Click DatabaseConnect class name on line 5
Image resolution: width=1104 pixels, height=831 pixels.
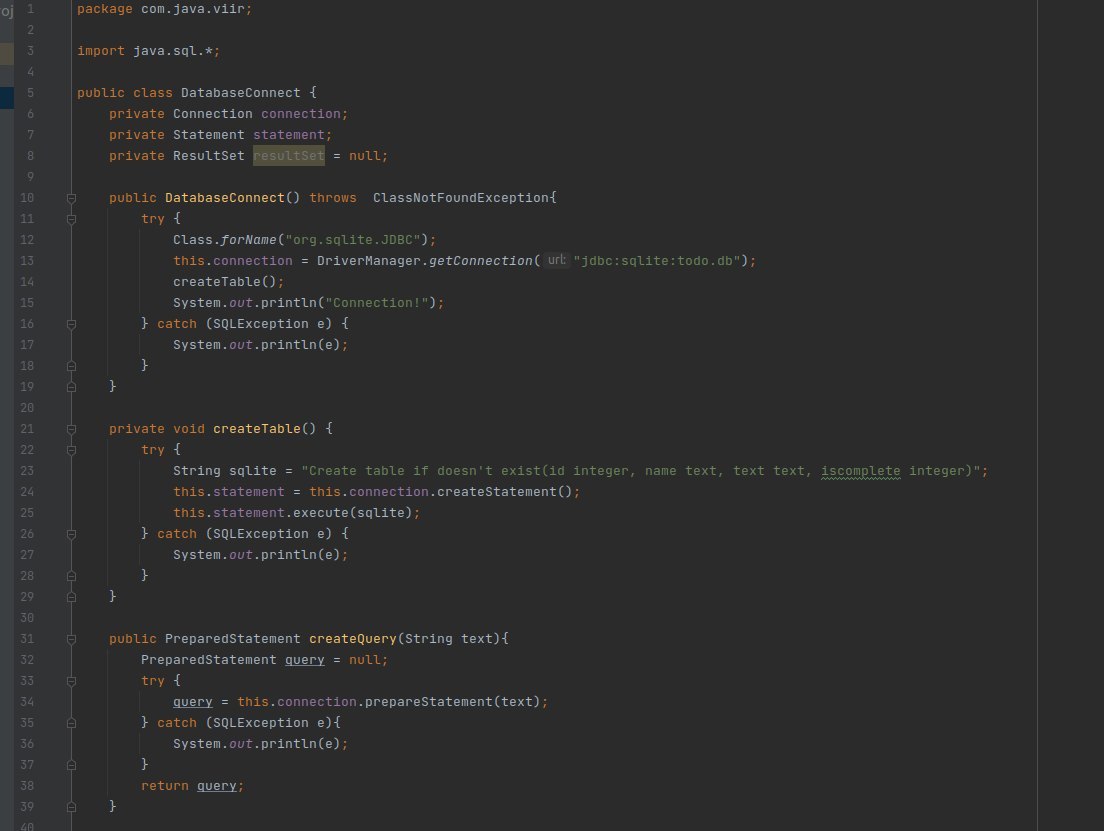coord(240,93)
